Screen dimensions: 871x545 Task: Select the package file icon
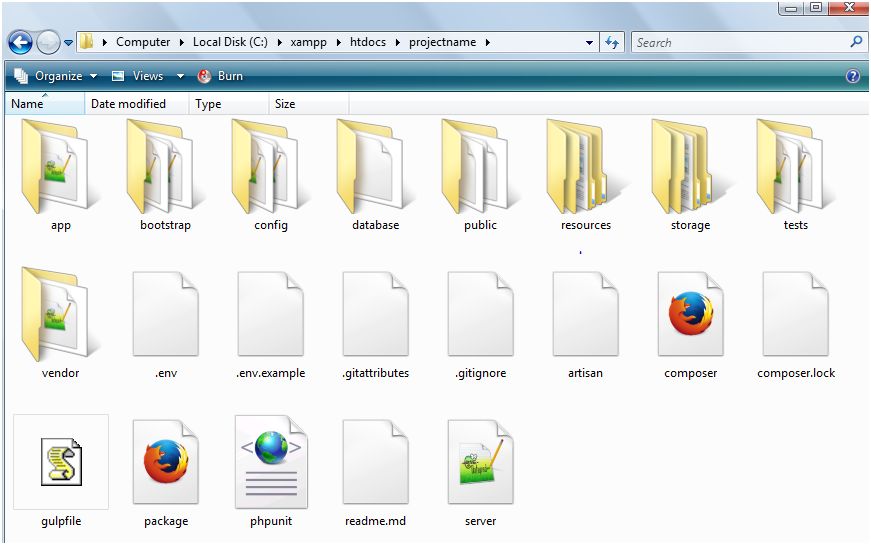[166, 462]
